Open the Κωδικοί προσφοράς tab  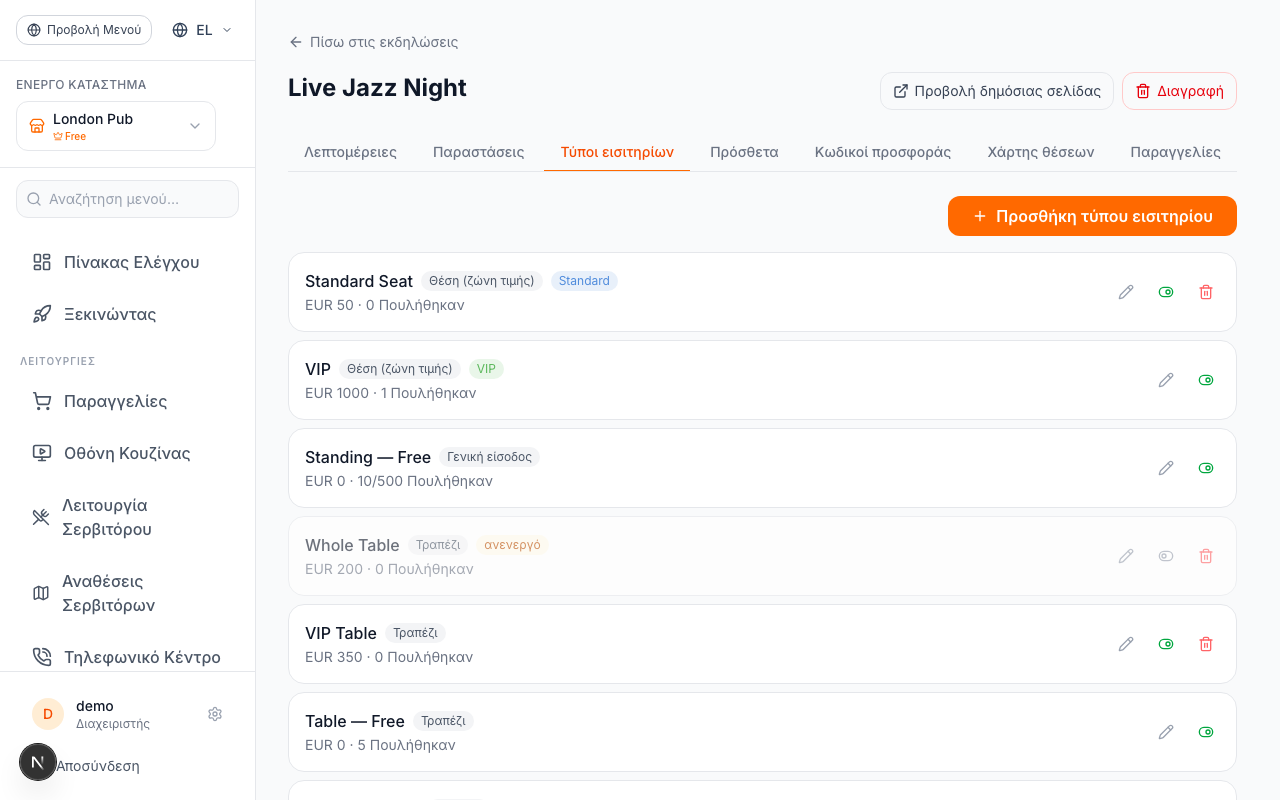(883, 152)
